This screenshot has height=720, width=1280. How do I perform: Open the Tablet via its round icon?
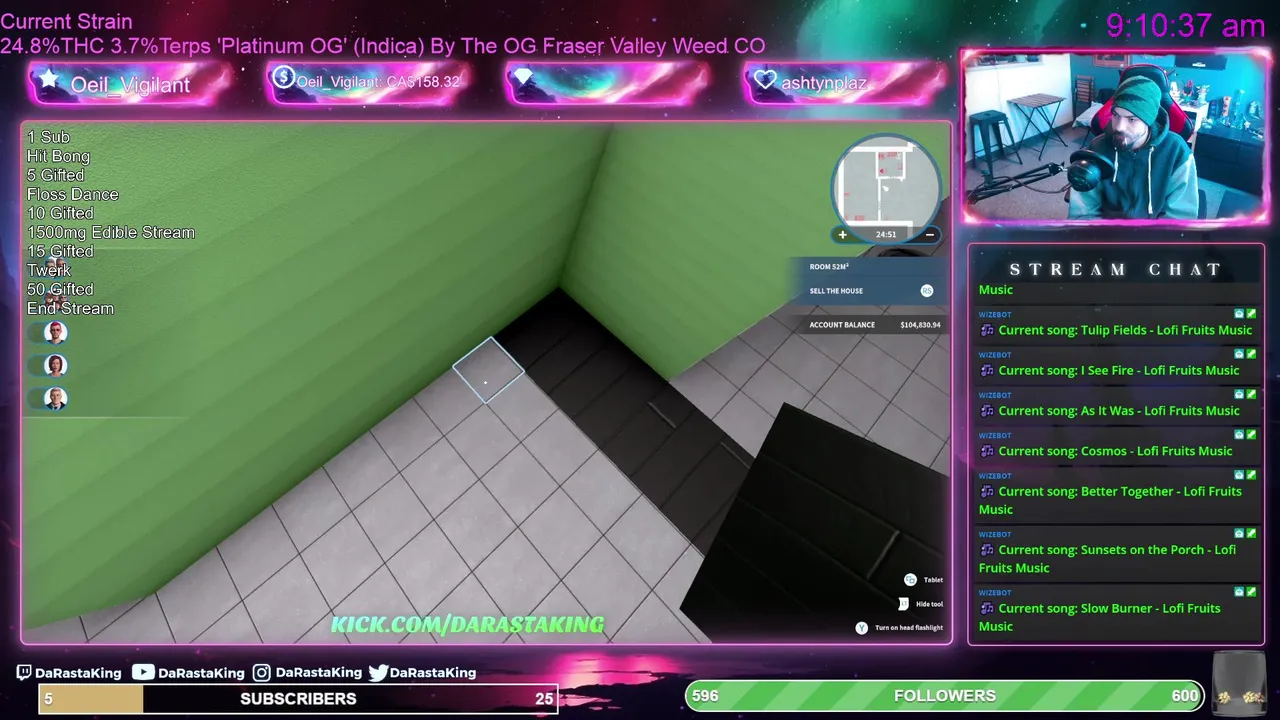click(910, 580)
